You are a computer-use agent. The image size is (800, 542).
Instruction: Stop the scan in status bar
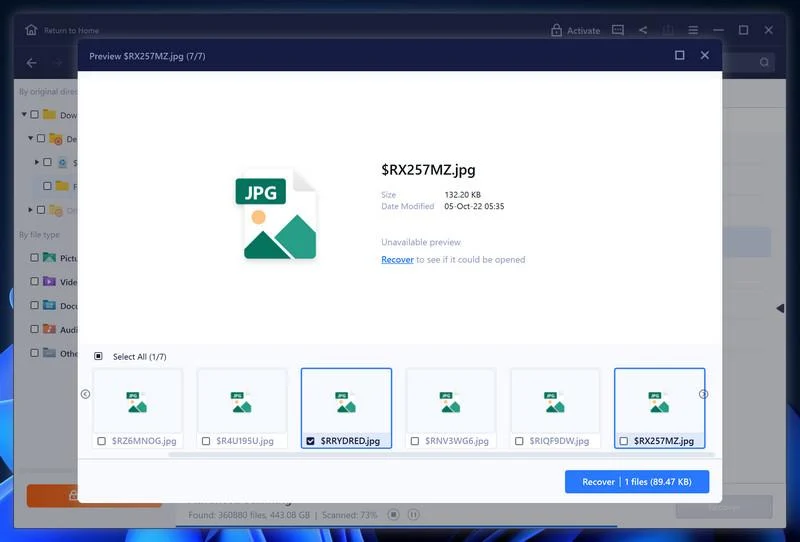(x=393, y=514)
